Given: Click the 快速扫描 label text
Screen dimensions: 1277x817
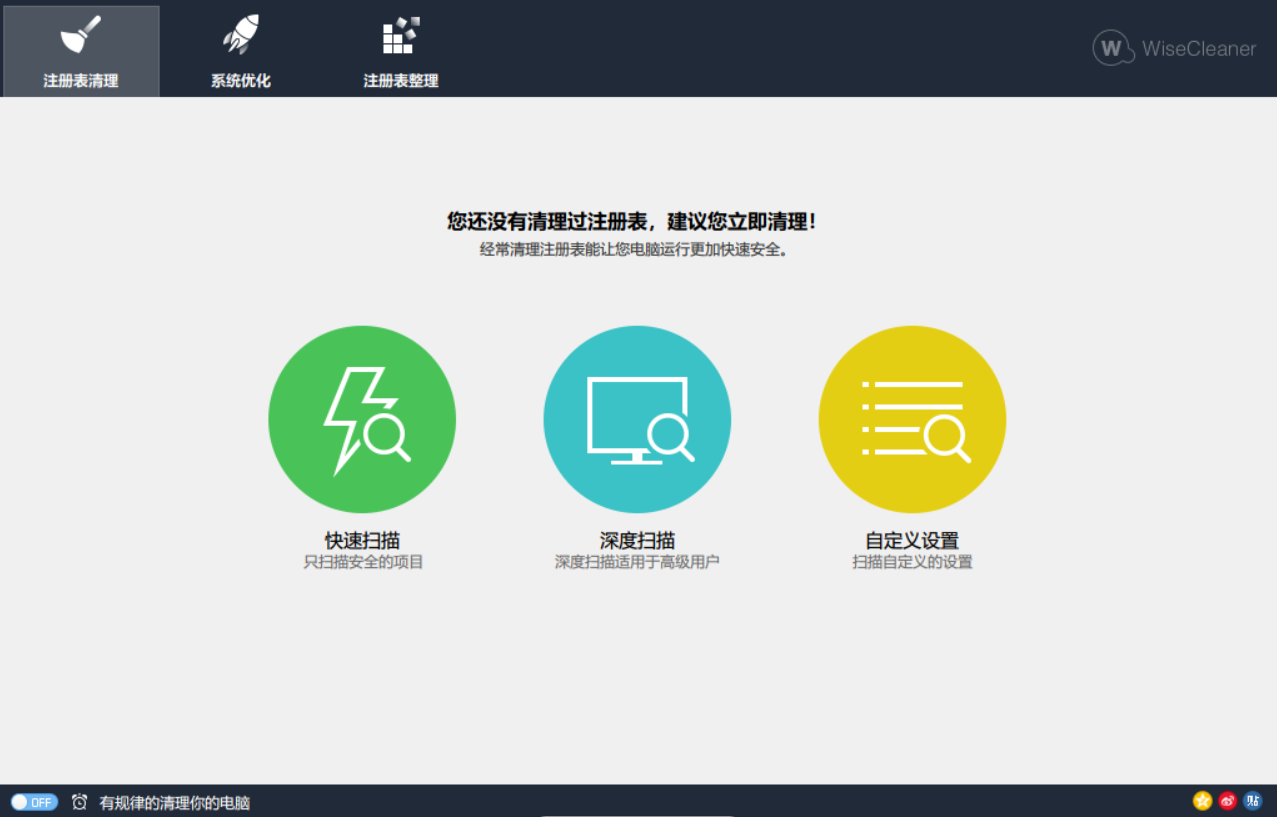Looking at the screenshot, I should (362, 539).
